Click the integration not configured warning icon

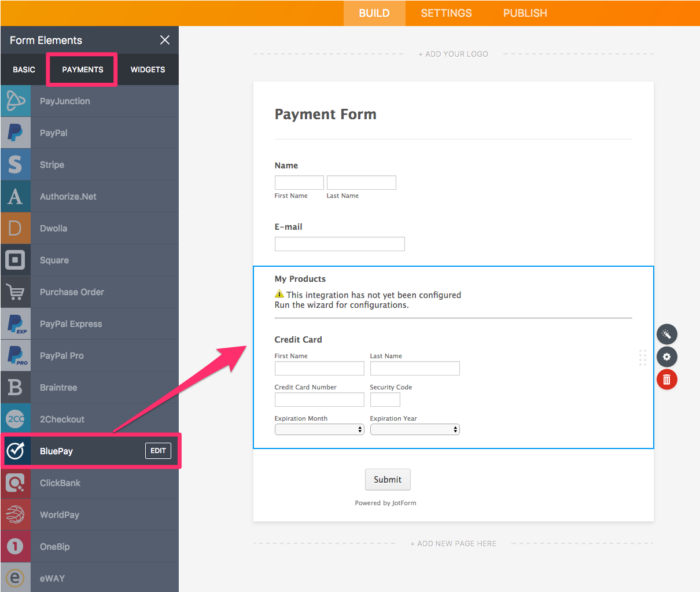click(279, 294)
